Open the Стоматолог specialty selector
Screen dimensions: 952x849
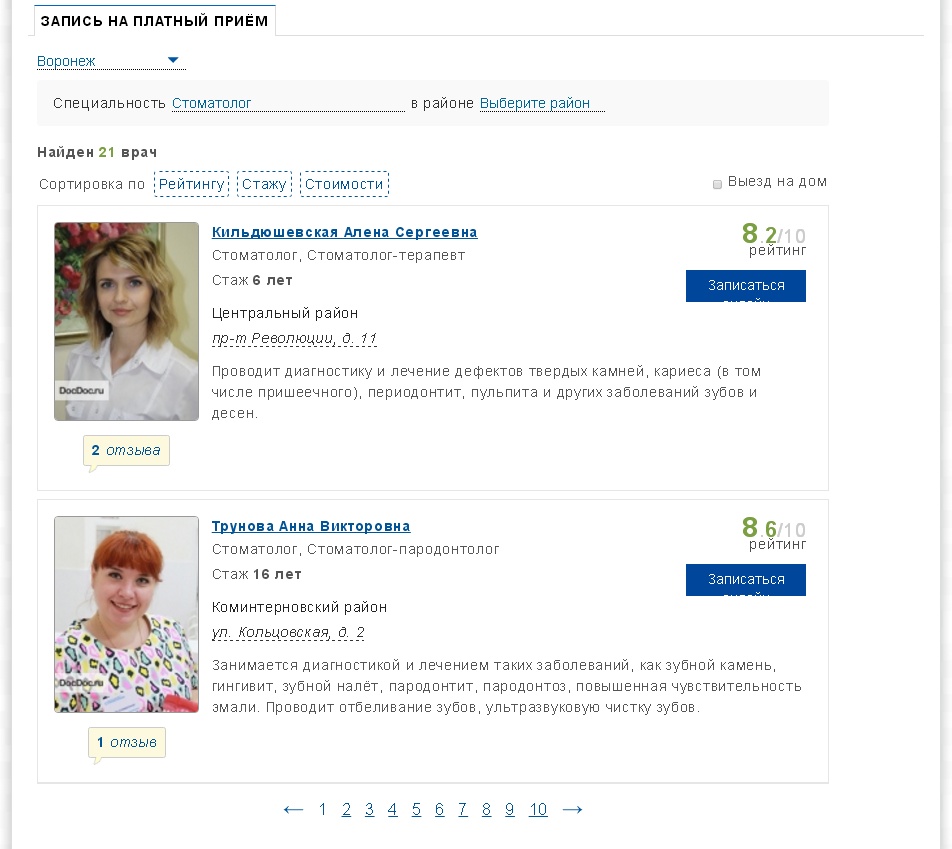212,103
